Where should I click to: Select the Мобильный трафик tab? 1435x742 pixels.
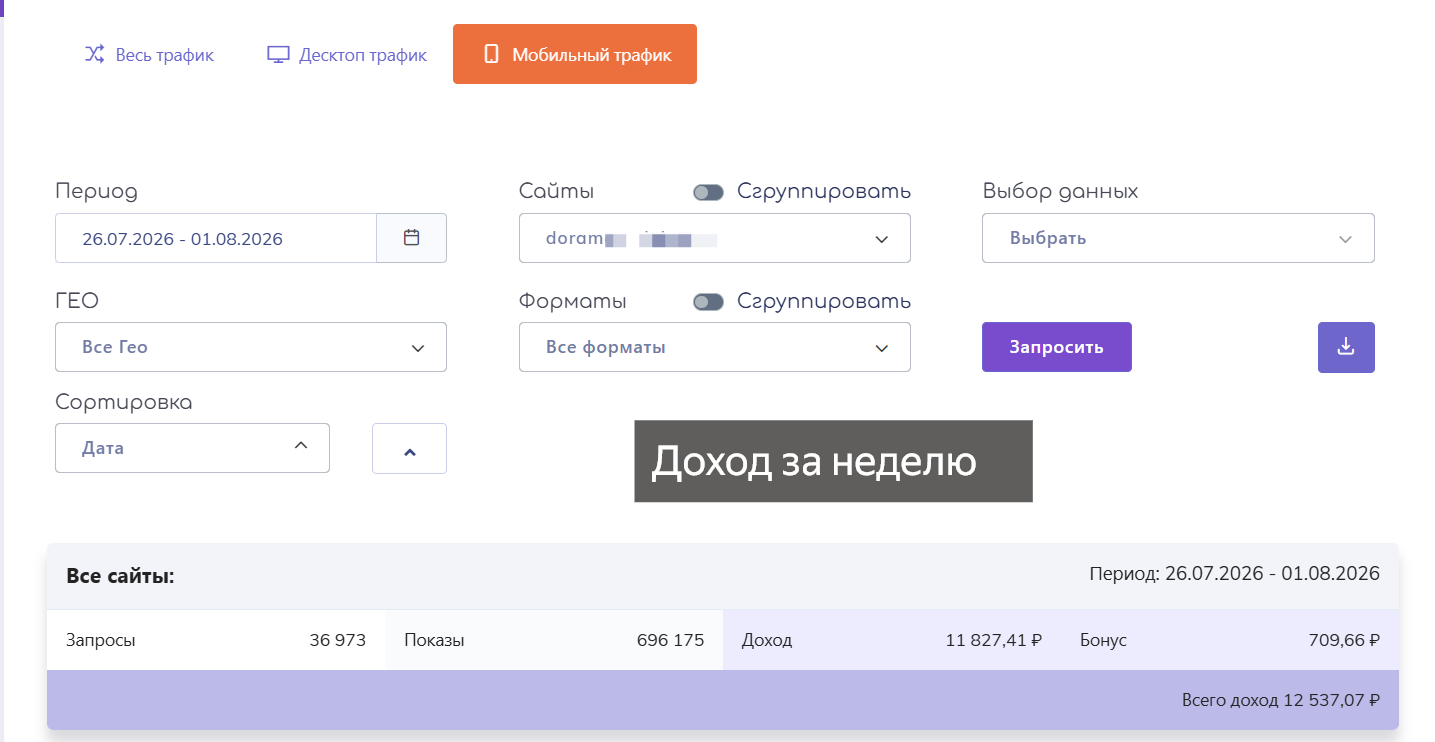[x=575, y=54]
